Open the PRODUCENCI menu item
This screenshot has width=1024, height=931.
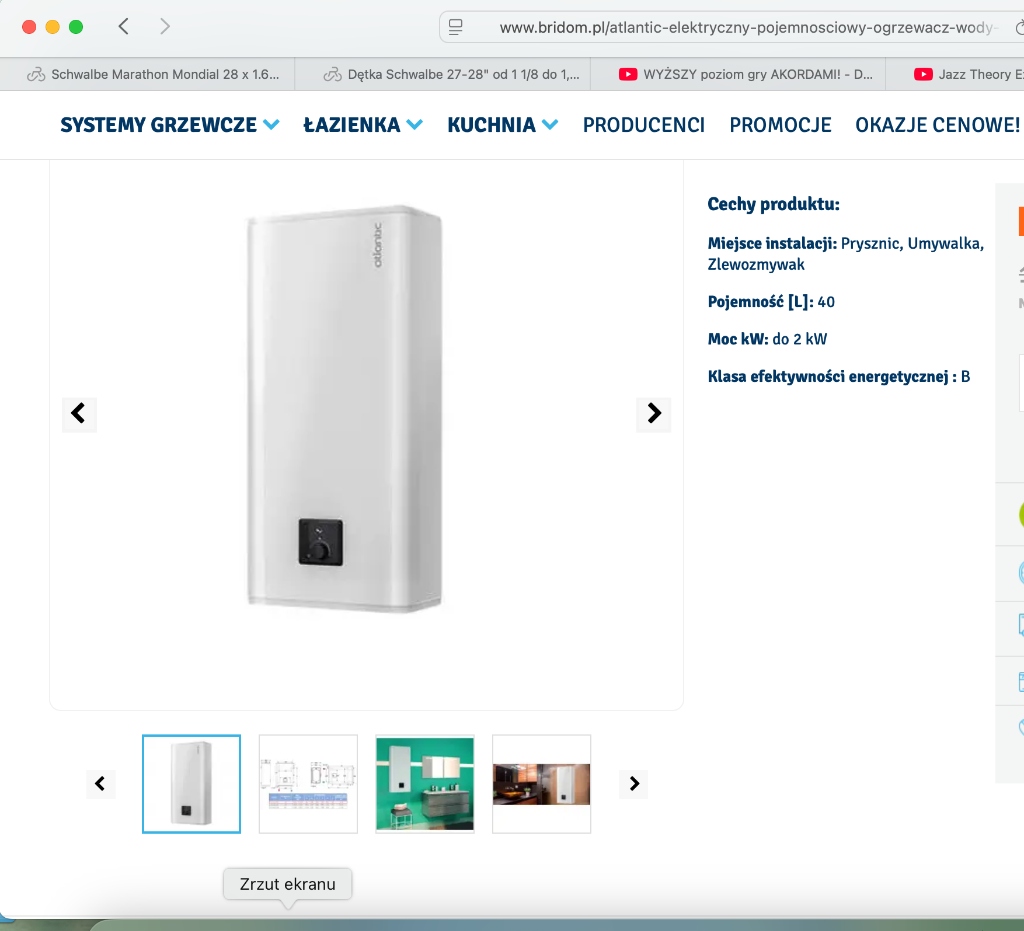(644, 125)
